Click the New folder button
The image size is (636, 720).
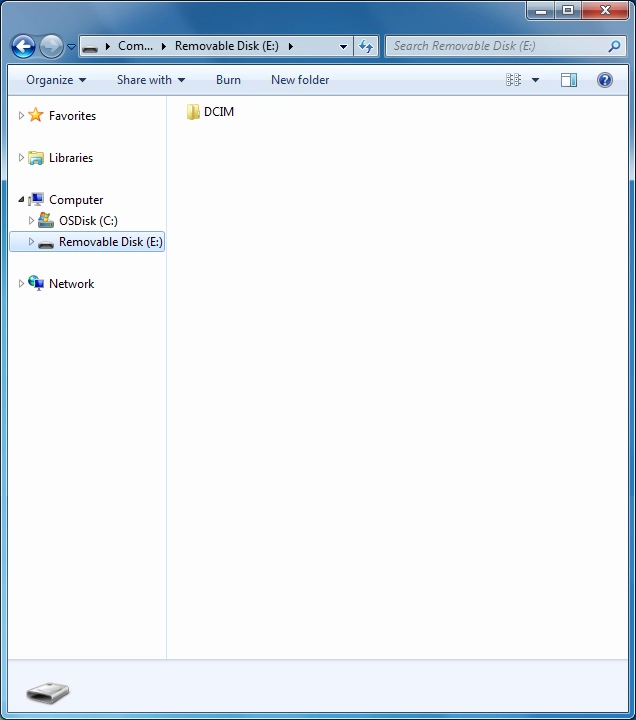[300, 80]
